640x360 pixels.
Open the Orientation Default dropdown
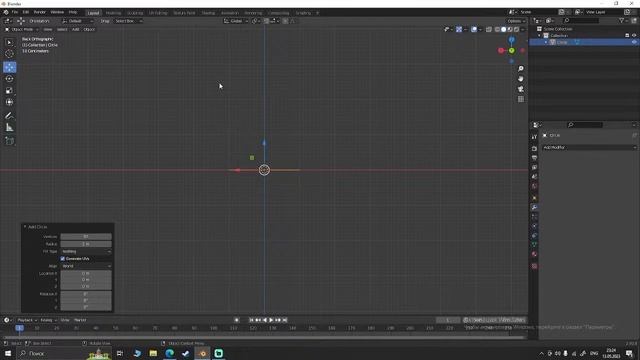click(x=78, y=21)
